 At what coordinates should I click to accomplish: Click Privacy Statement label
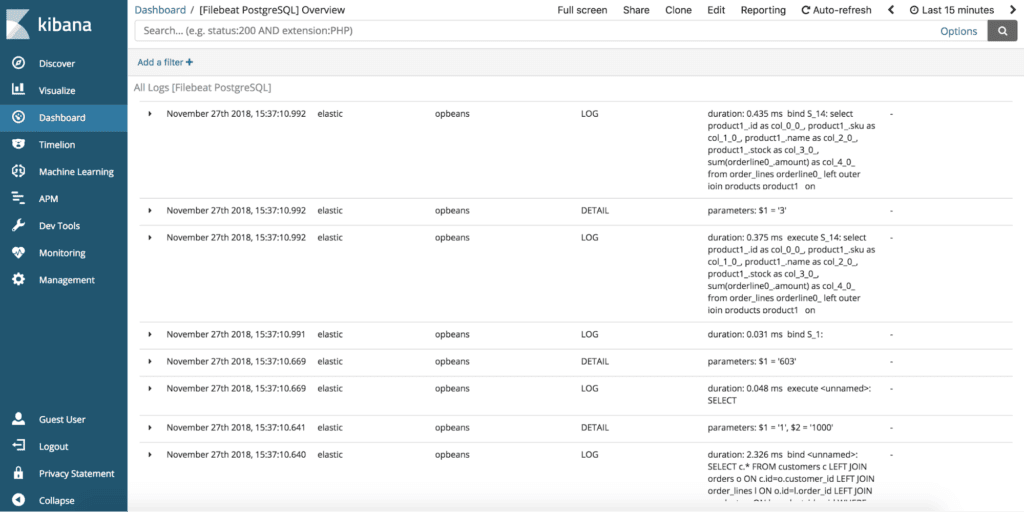coord(76,473)
